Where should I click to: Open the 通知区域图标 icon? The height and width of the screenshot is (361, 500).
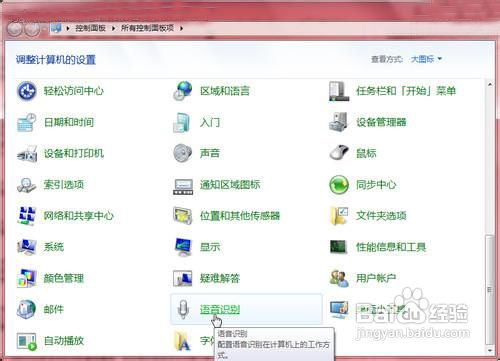point(183,186)
